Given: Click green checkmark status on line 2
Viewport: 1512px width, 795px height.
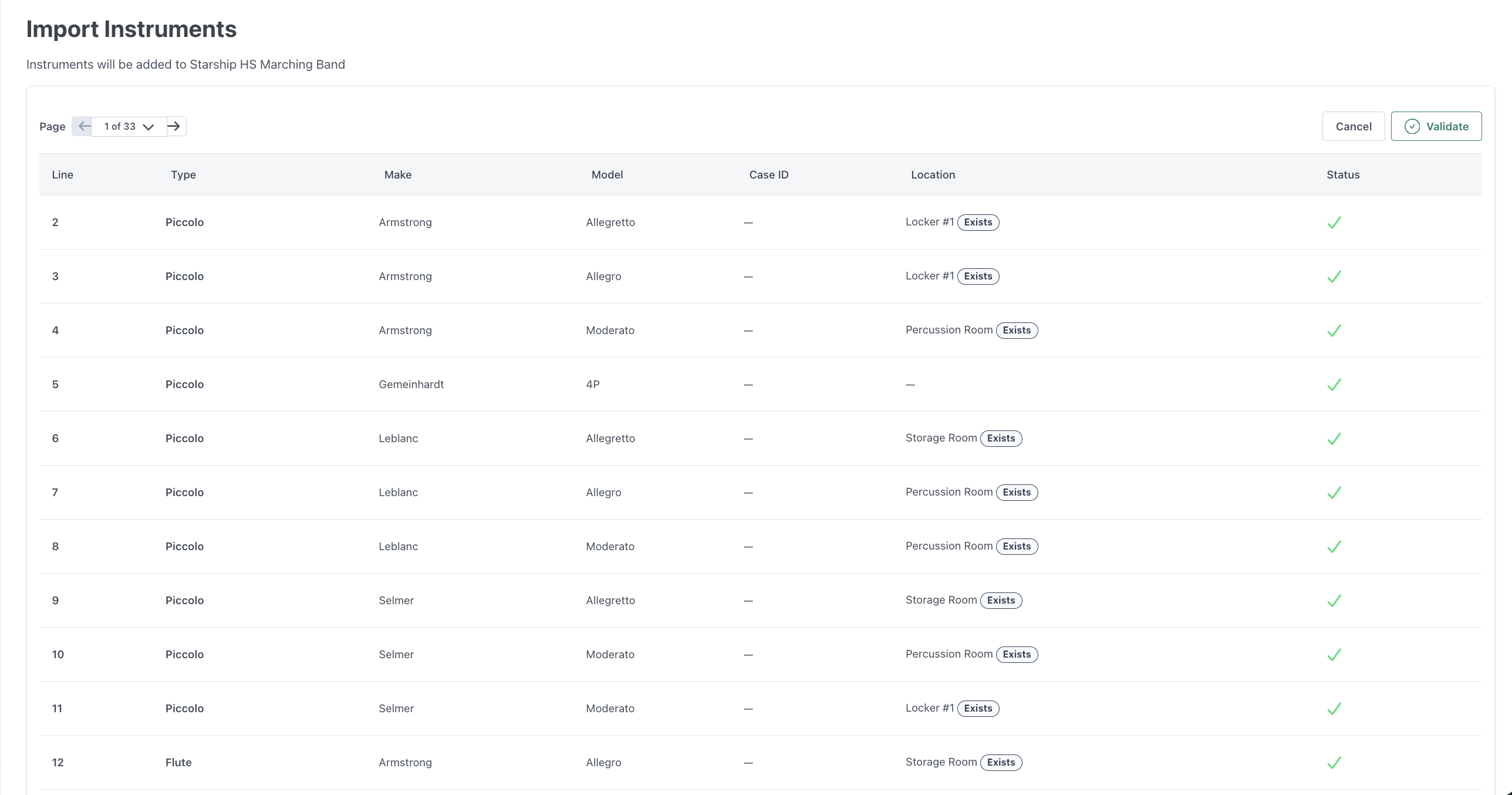Looking at the screenshot, I should (1334, 223).
